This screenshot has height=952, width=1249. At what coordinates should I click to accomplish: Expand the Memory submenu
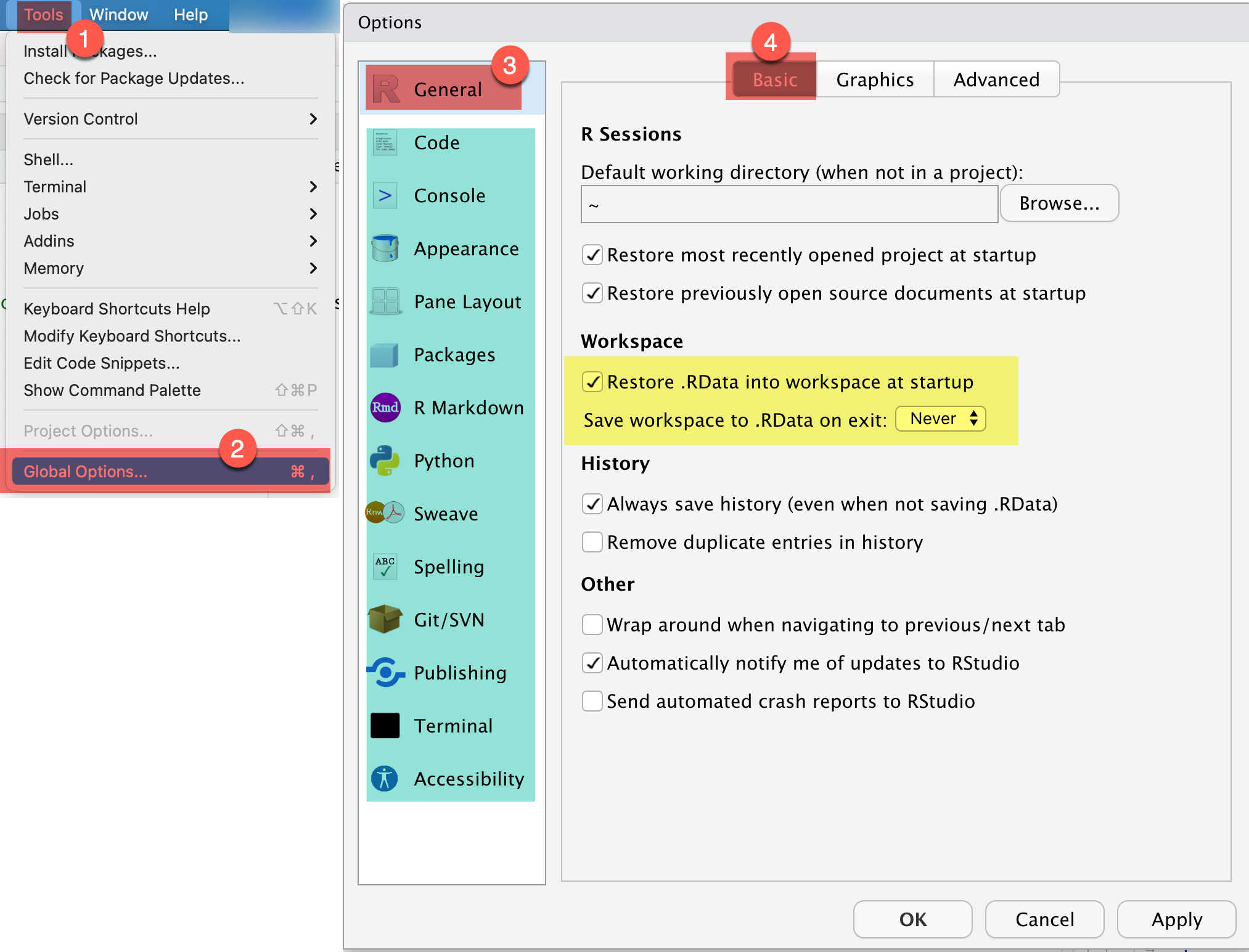pos(171,268)
